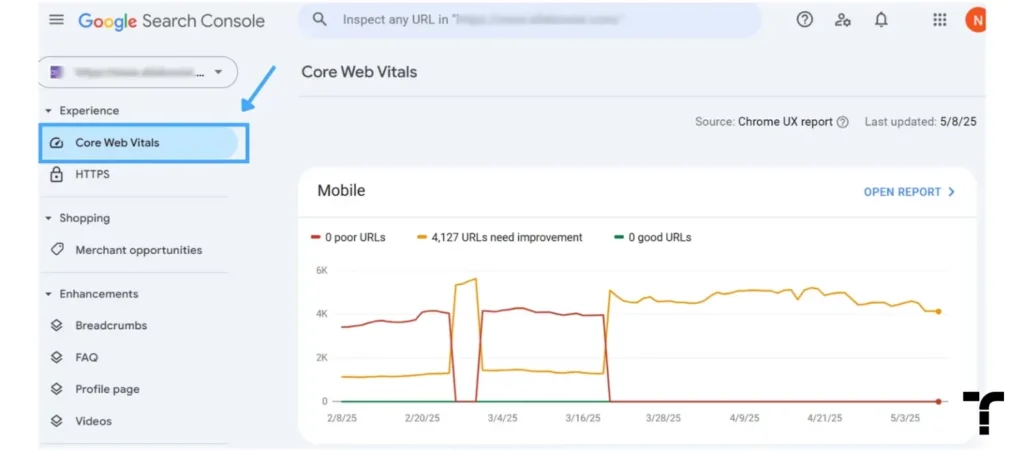Toggle the poor URLs legend series

(348, 238)
